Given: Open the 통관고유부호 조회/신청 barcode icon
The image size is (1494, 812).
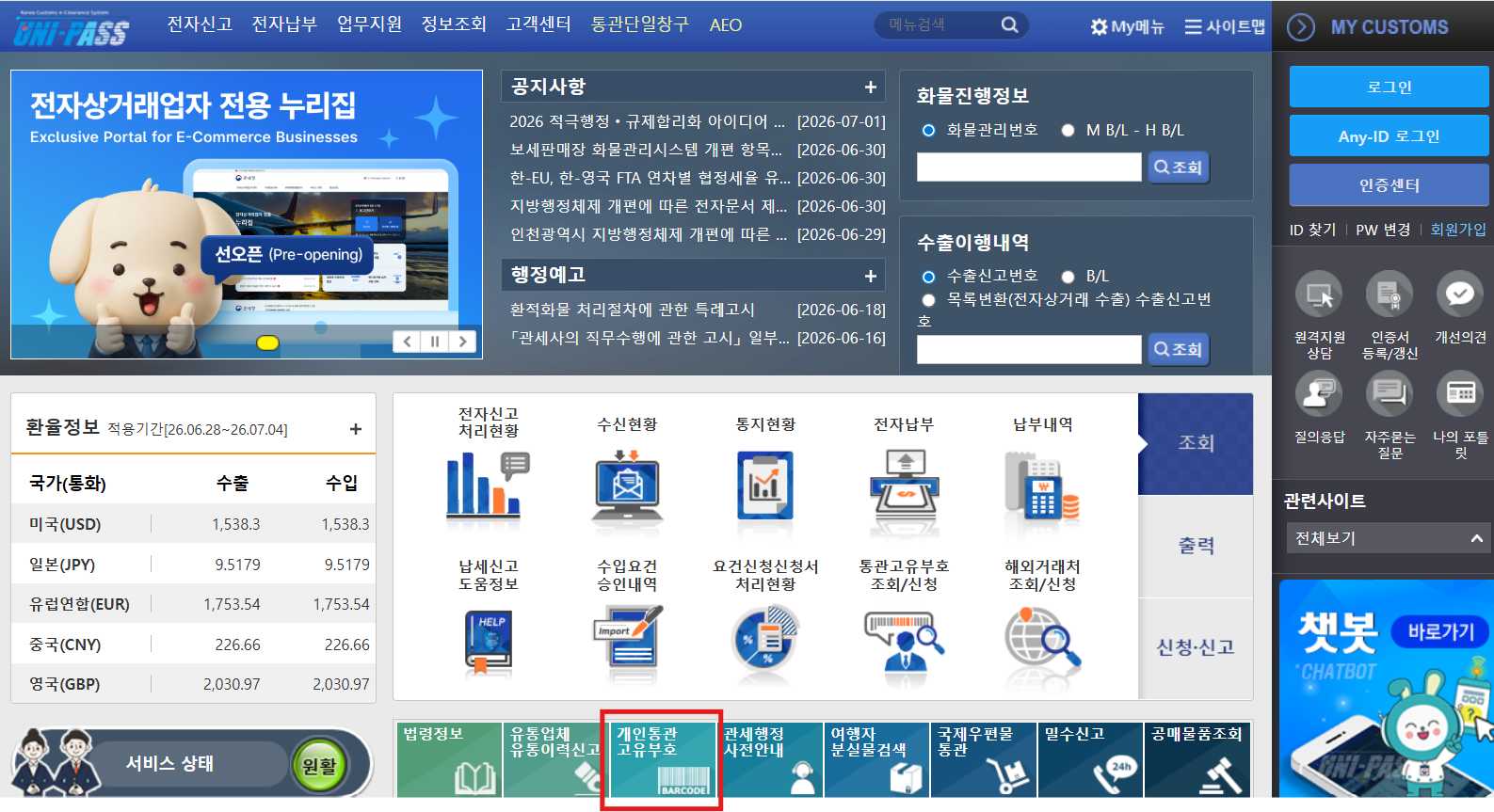Looking at the screenshot, I should tap(904, 640).
